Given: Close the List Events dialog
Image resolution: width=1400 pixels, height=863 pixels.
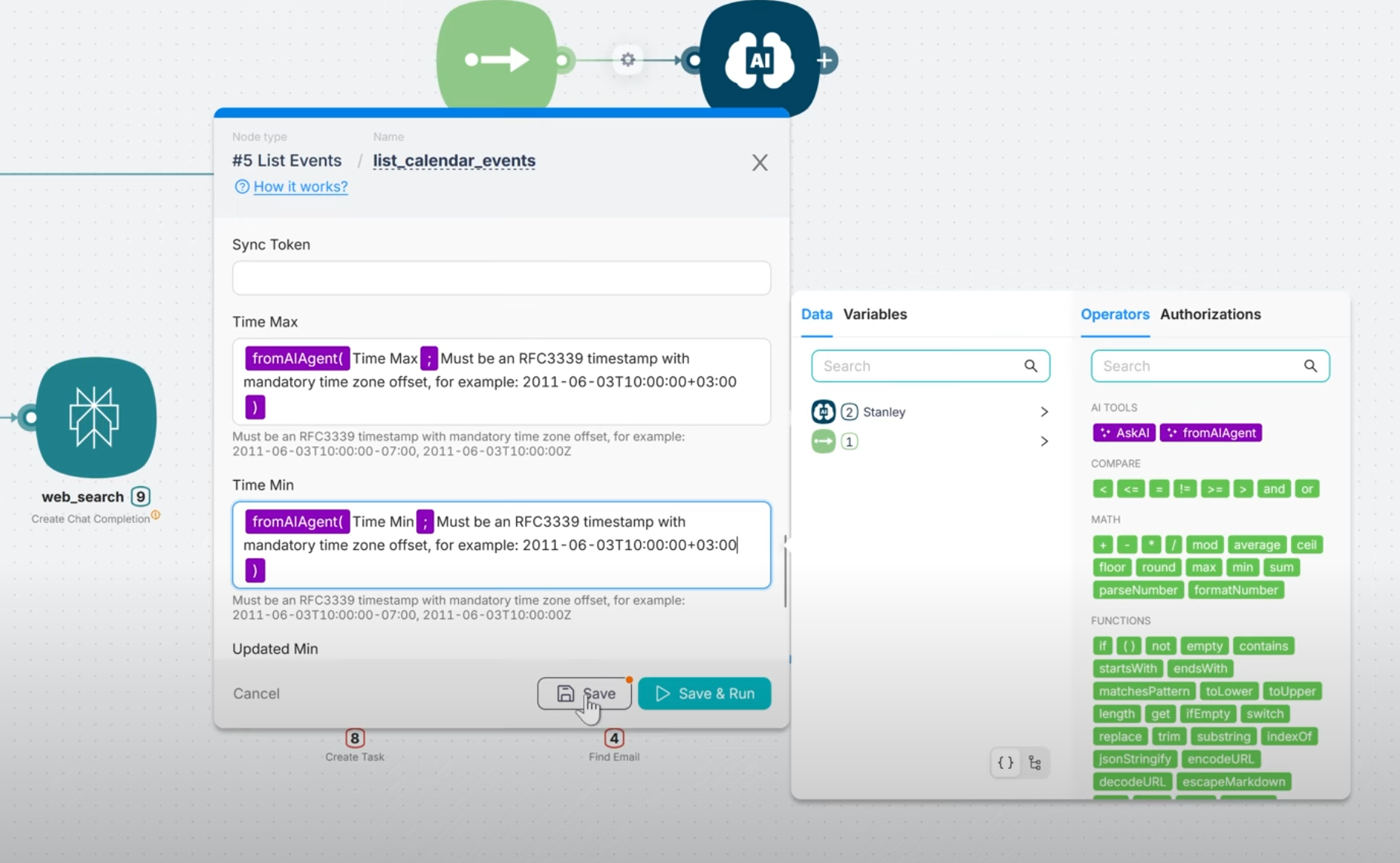Looking at the screenshot, I should click(760, 163).
